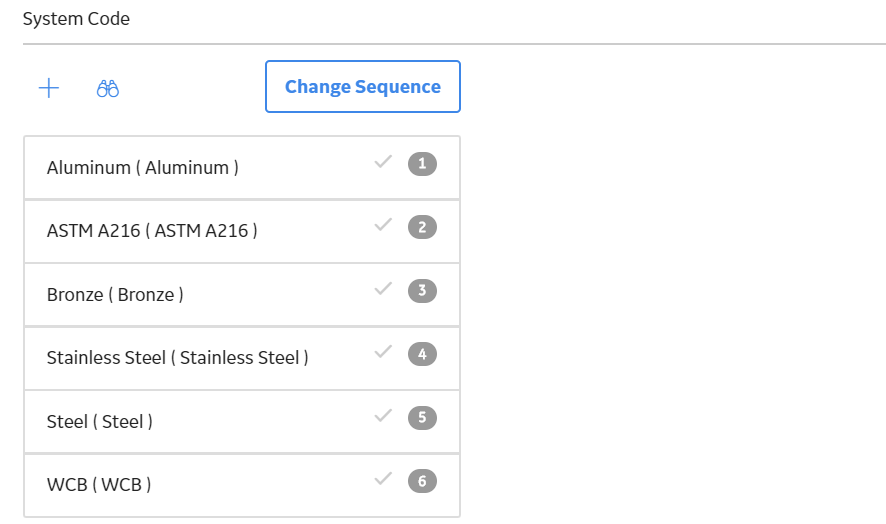Click sequence badge number 6
This screenshot has width=886, height=524.
pyautogui.click(x=423, y=481)
